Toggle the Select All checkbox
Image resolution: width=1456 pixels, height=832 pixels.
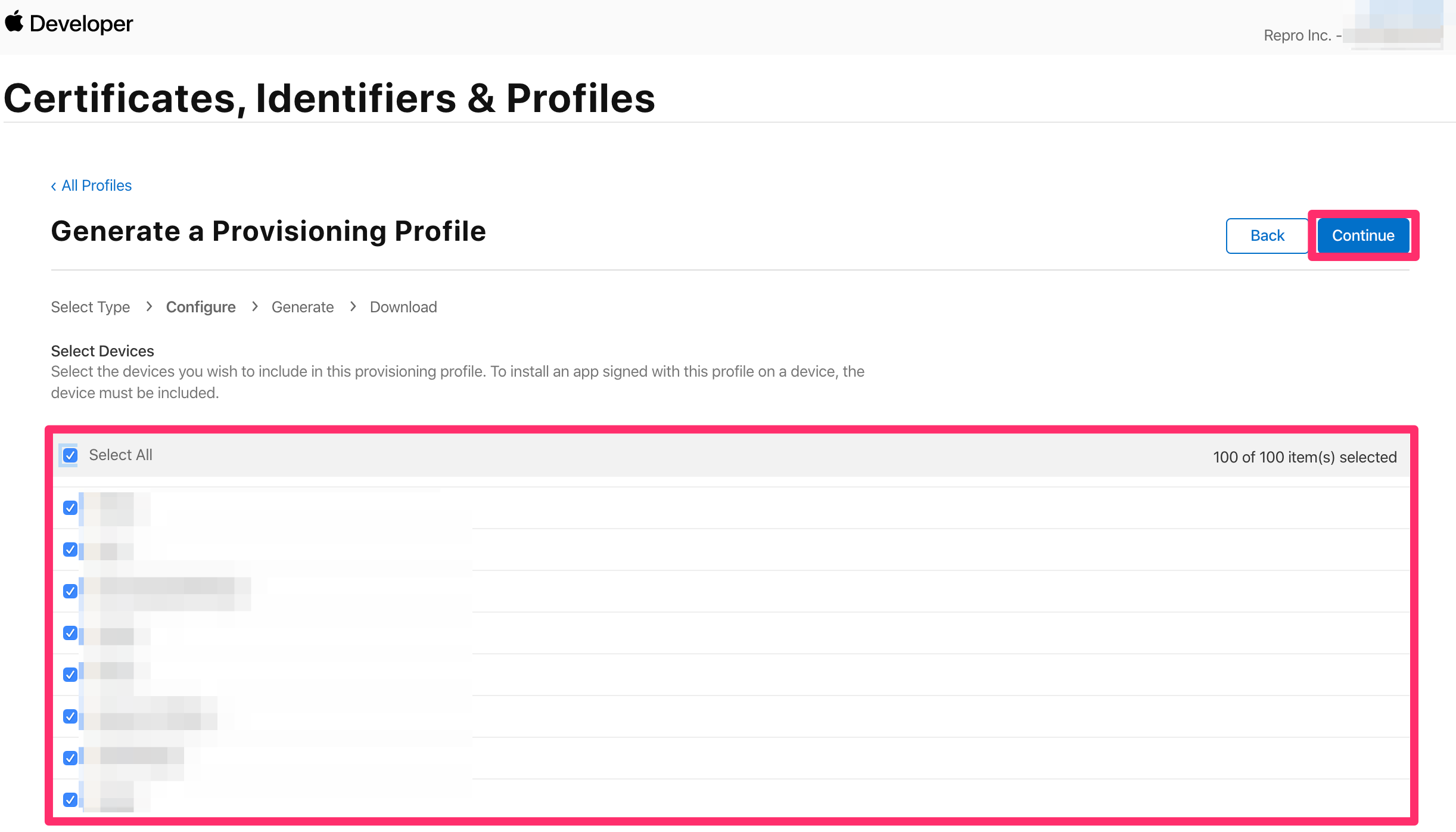point(70,455)
